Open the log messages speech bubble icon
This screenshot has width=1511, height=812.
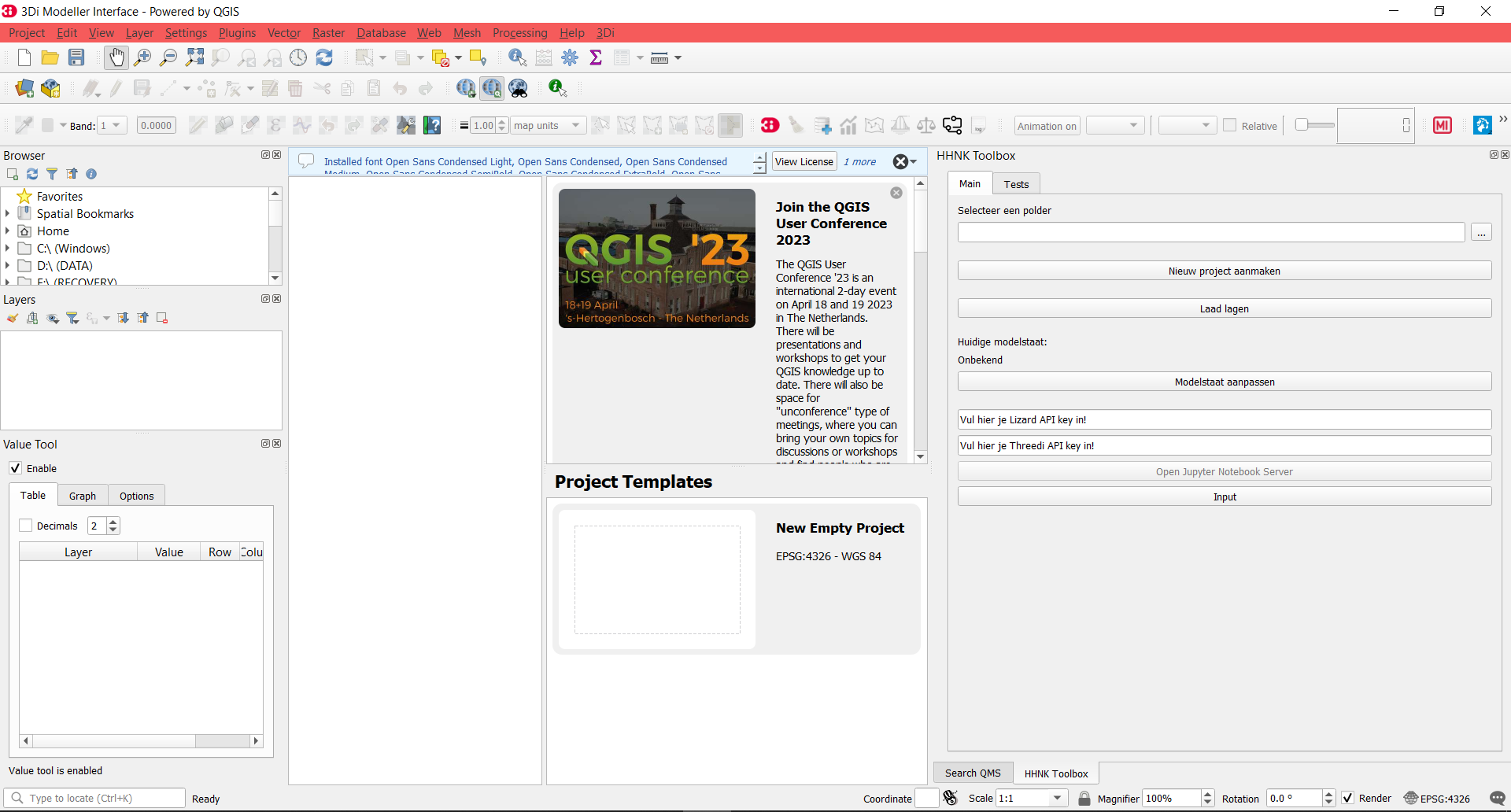point(1497,798)
